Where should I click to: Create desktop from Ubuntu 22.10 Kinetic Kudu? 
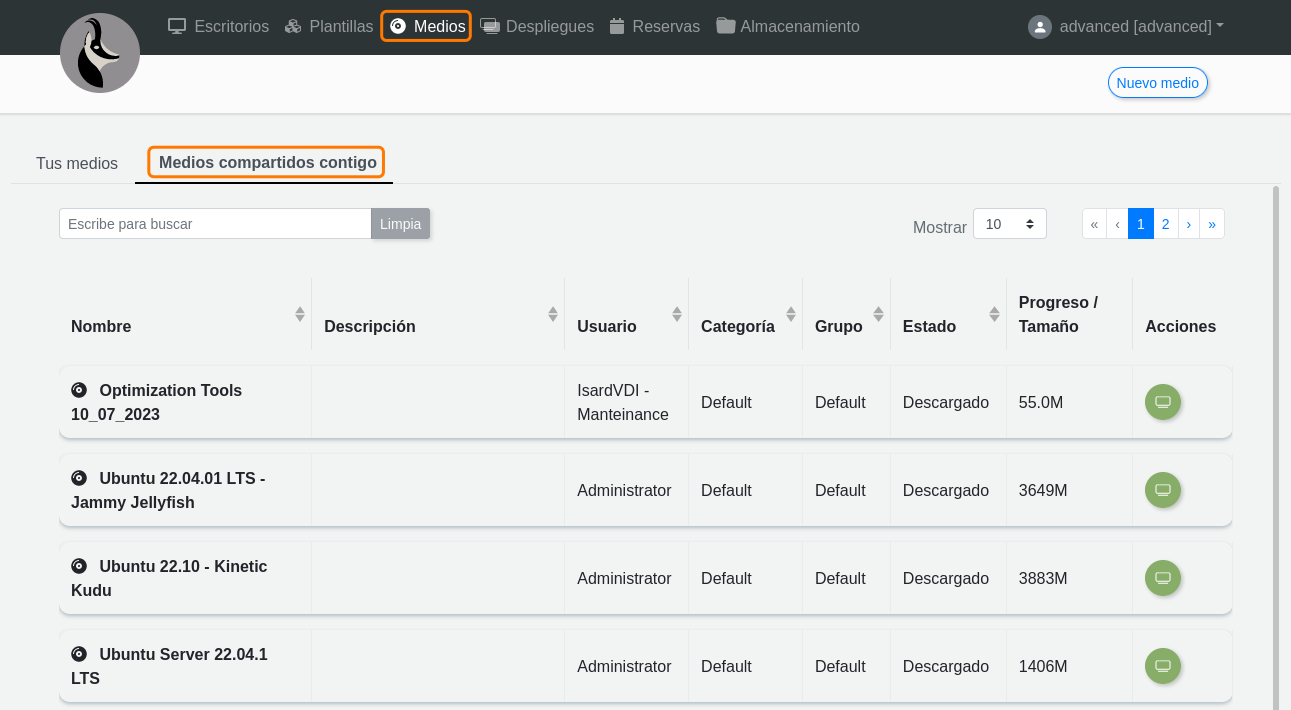click(1162, 578)
